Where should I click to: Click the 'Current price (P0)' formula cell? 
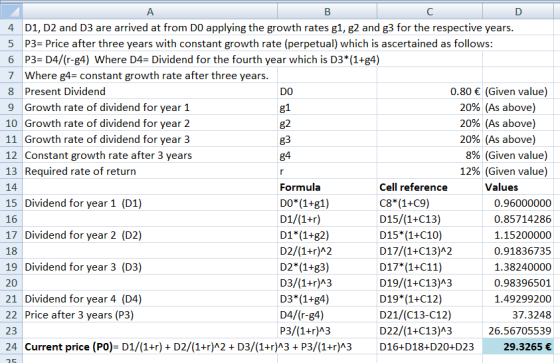point(188,347)
